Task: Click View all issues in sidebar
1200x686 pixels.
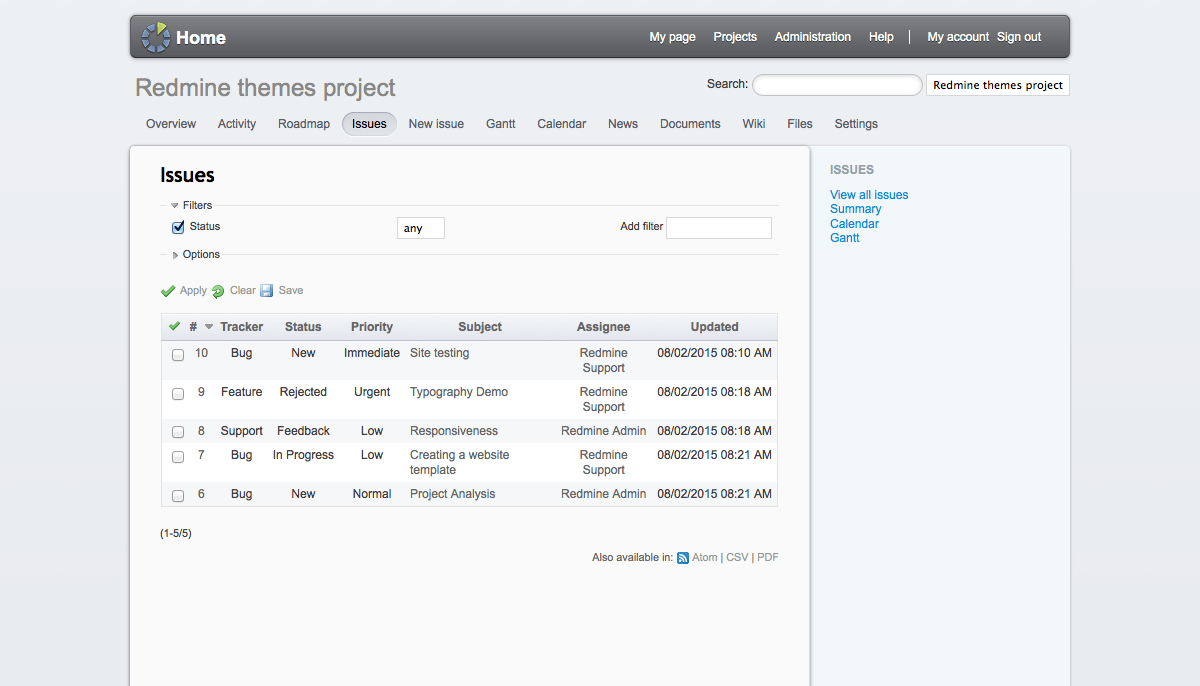Action: click(869, 195)
